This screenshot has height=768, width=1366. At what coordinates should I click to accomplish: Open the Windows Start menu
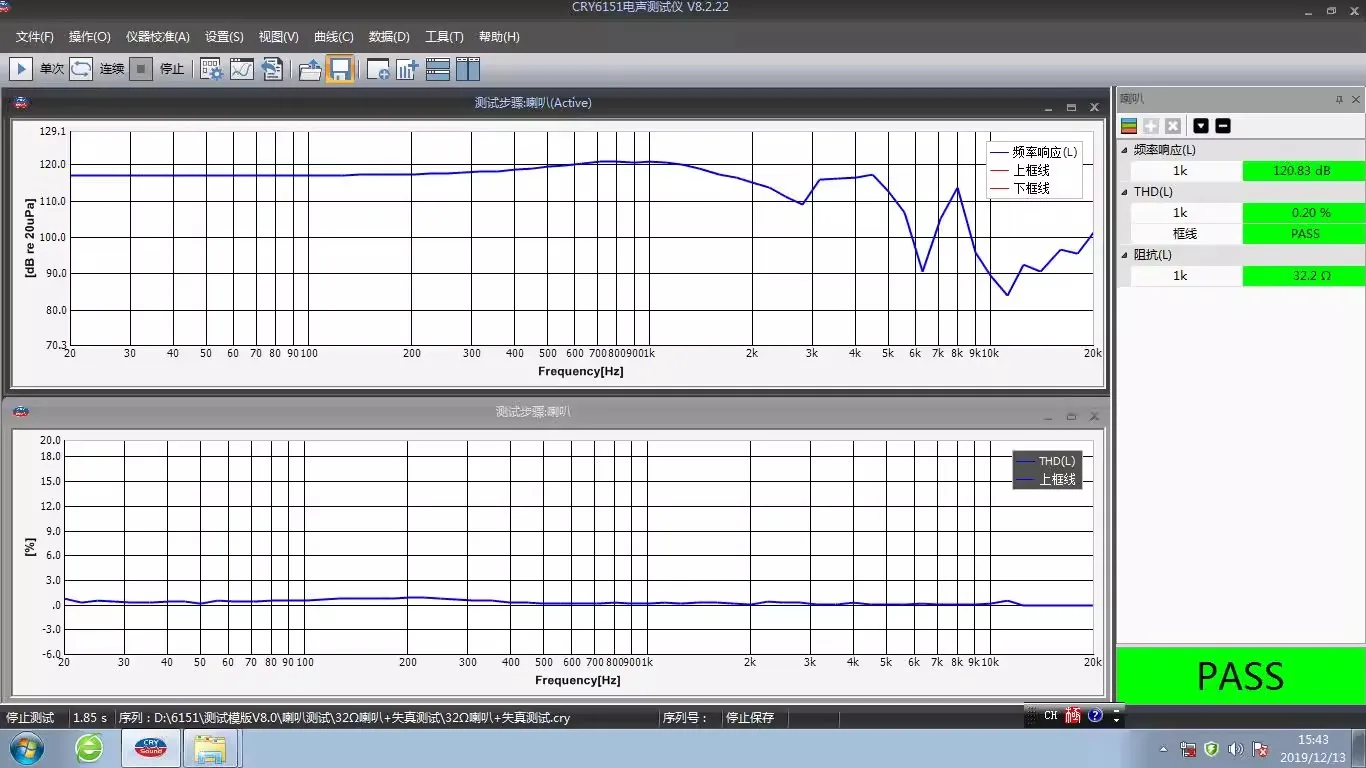point(26,748)
